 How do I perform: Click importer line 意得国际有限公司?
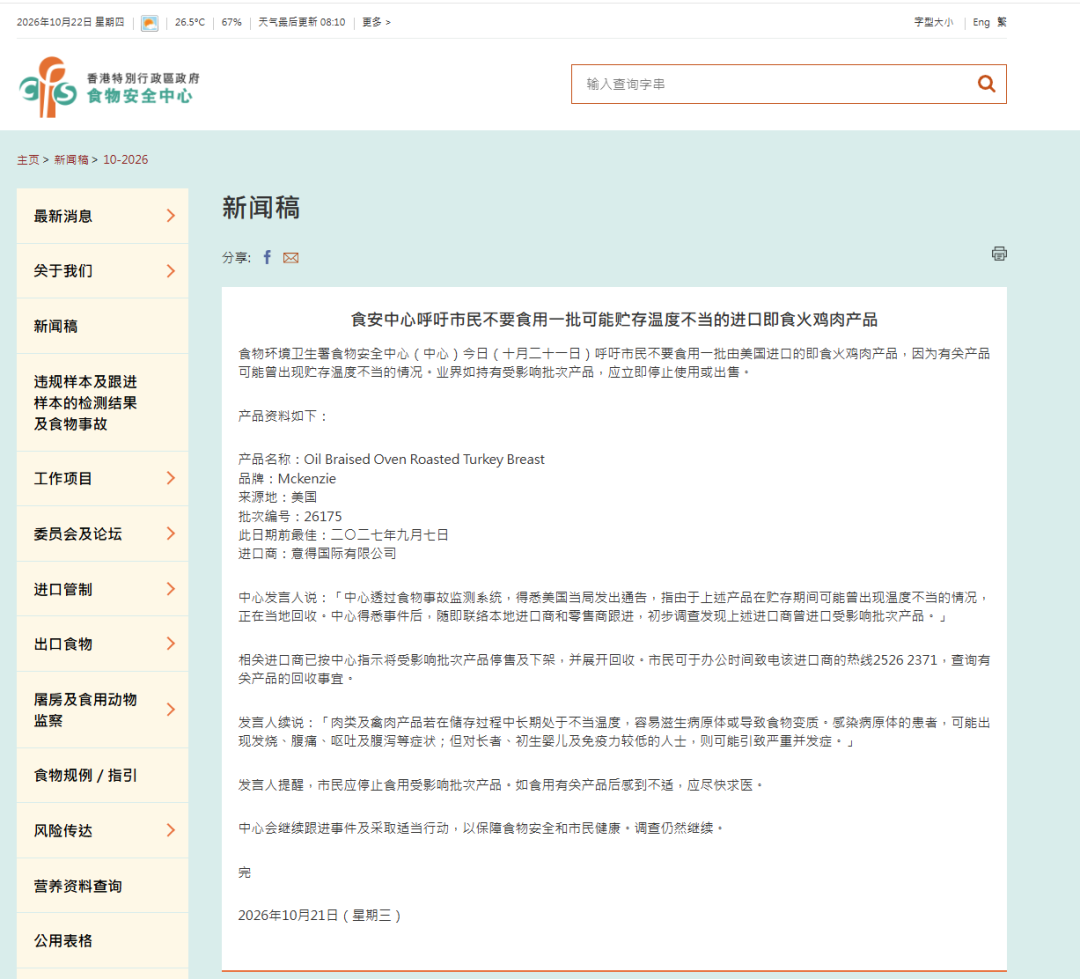(318, 553)
